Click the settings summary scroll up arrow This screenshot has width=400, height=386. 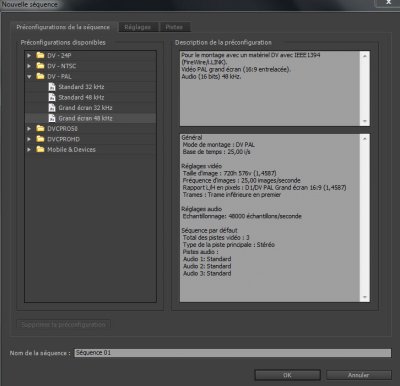(x=365, y=139)
